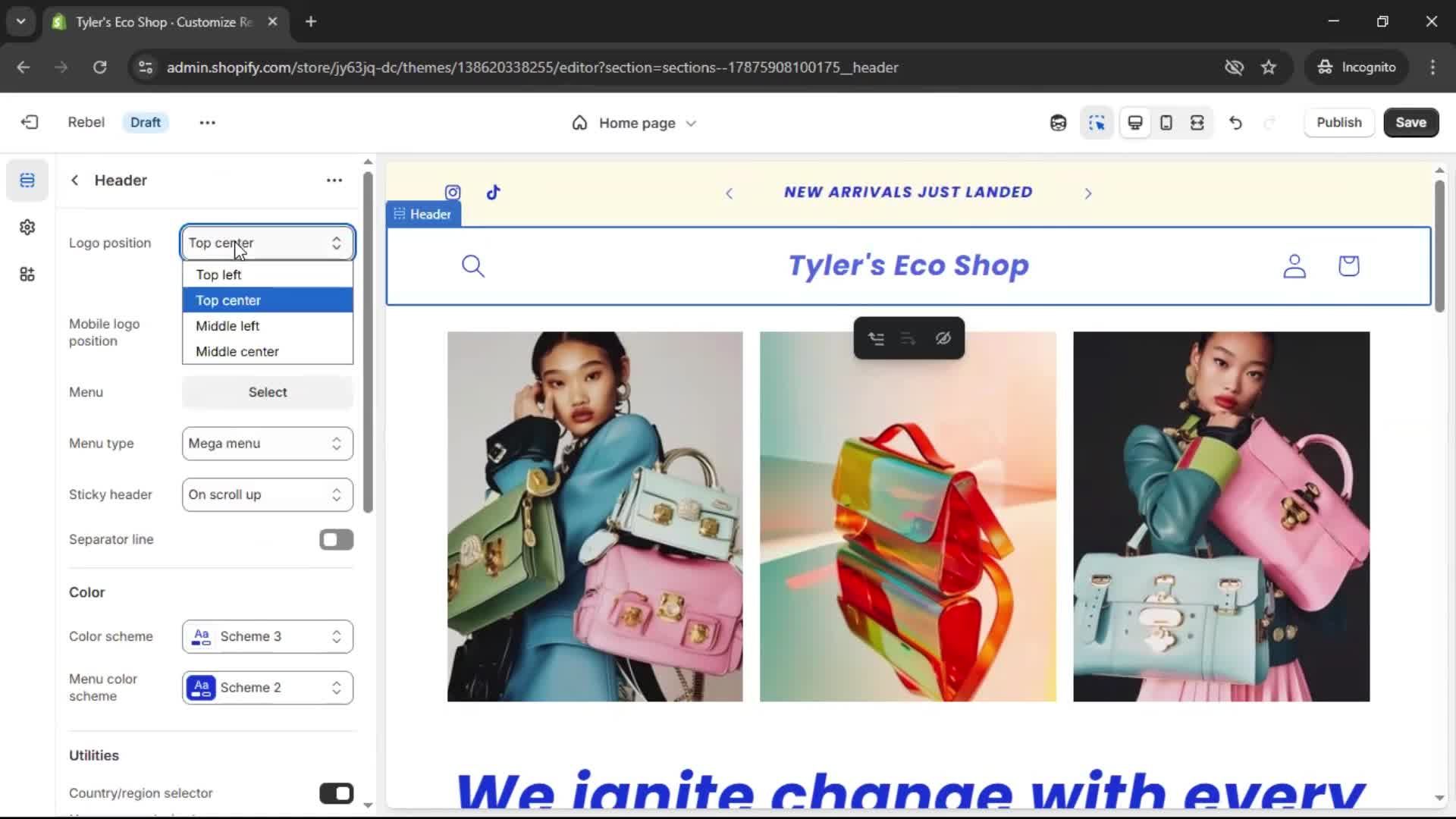The width and height of the screenshot is (1456, 819).
Task: Toggle the inspector selection tool icon
Action: point(1097,123)
